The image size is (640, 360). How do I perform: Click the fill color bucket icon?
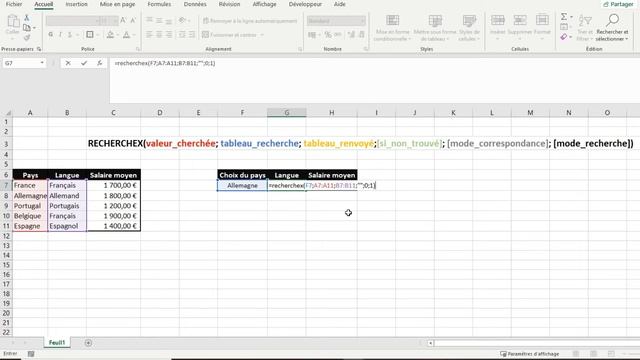point(110,35)
